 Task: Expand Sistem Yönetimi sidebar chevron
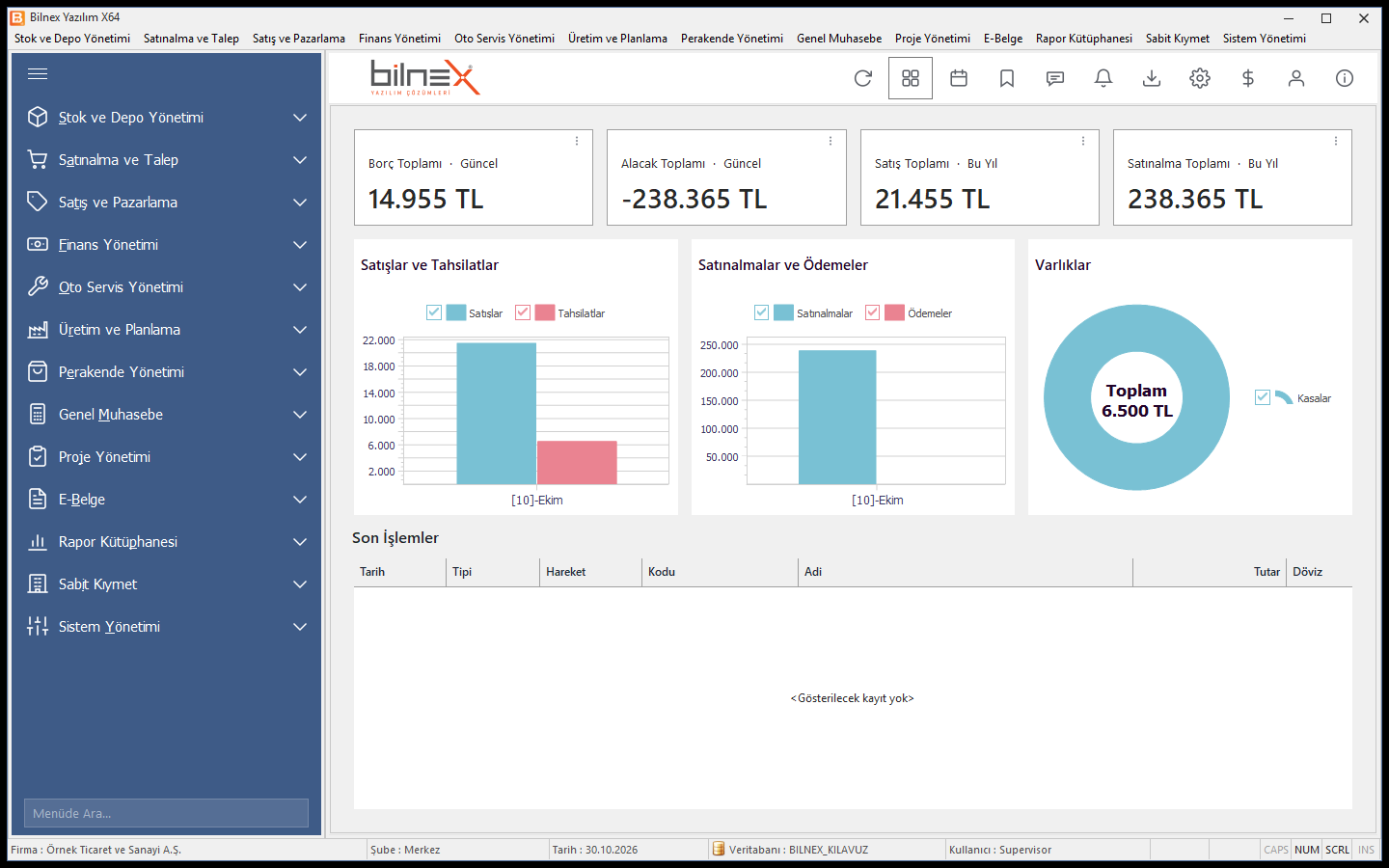click(x=300, y=627)
